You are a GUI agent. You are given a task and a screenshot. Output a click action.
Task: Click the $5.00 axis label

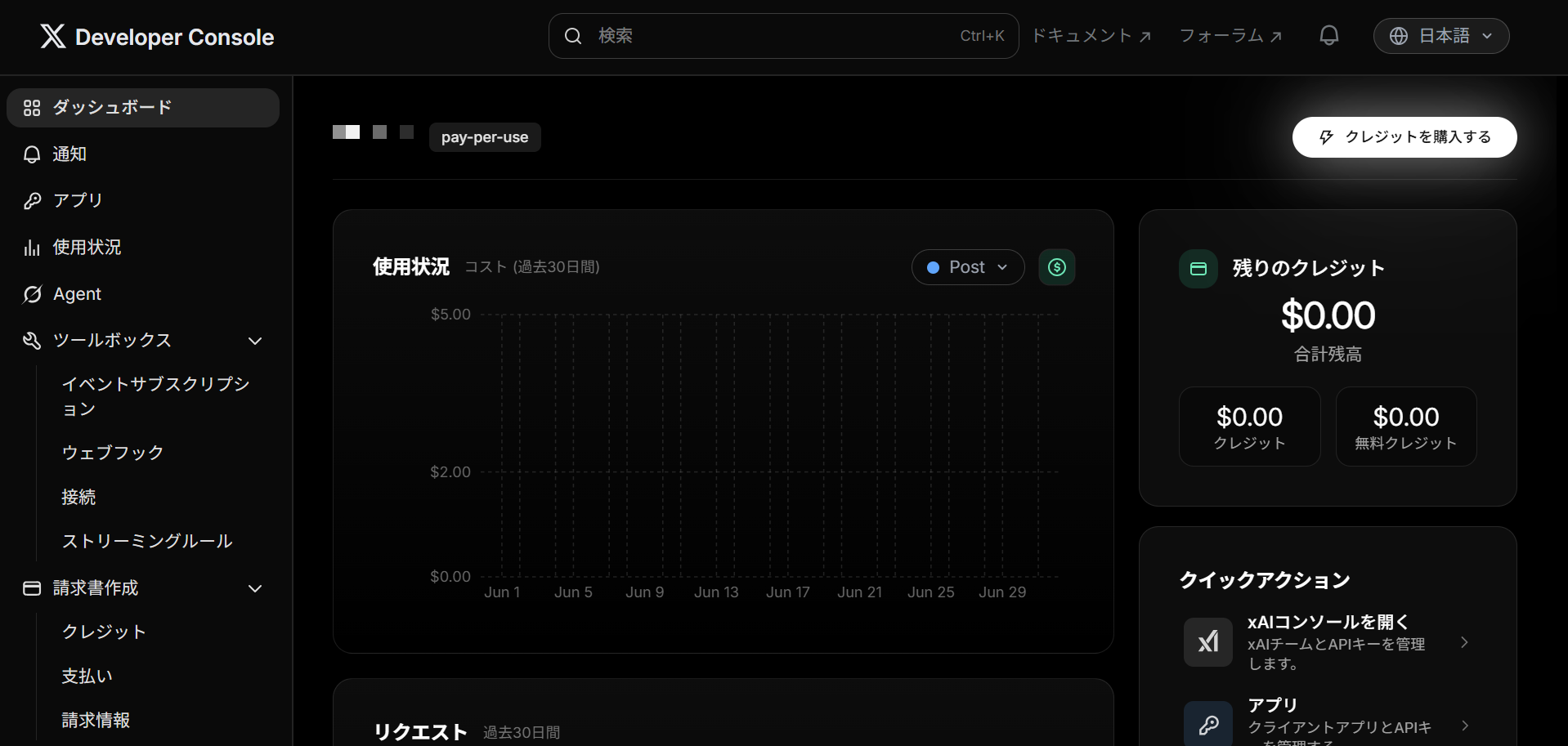click(450, 315)
